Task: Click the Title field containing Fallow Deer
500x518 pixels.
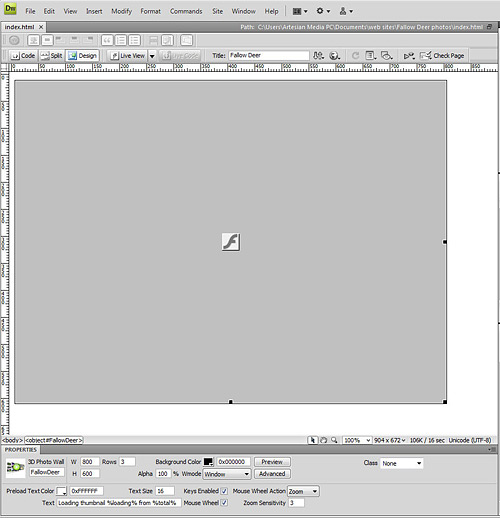Action: click(x=269, y=55)
